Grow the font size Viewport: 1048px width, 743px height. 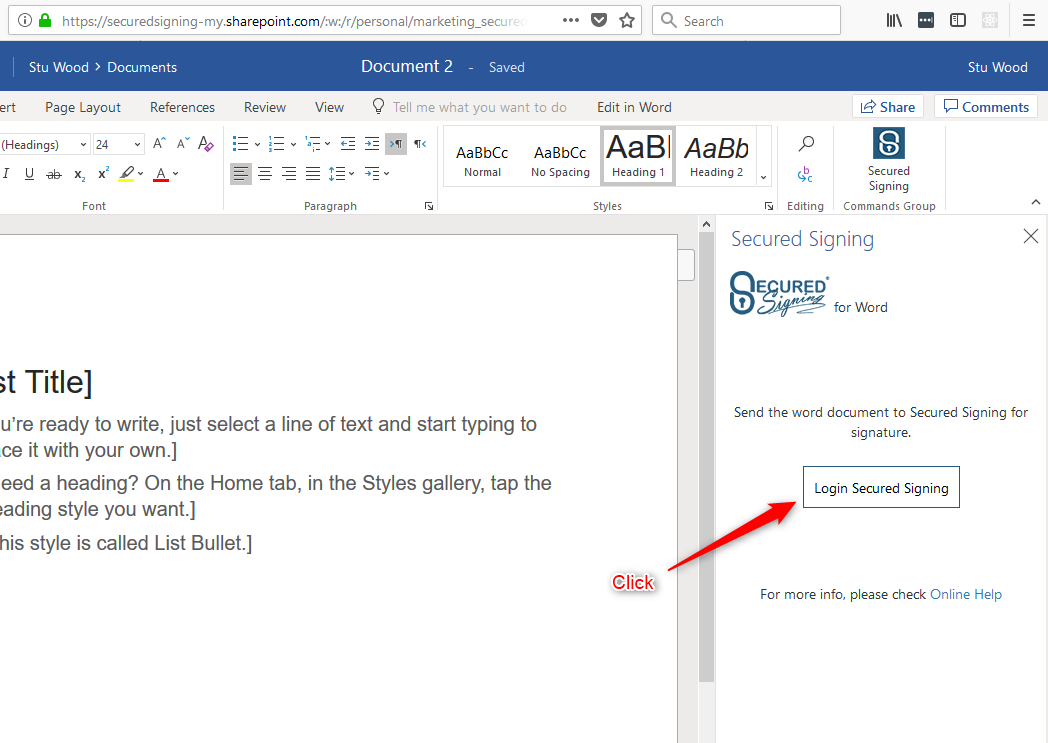[158, 144]
